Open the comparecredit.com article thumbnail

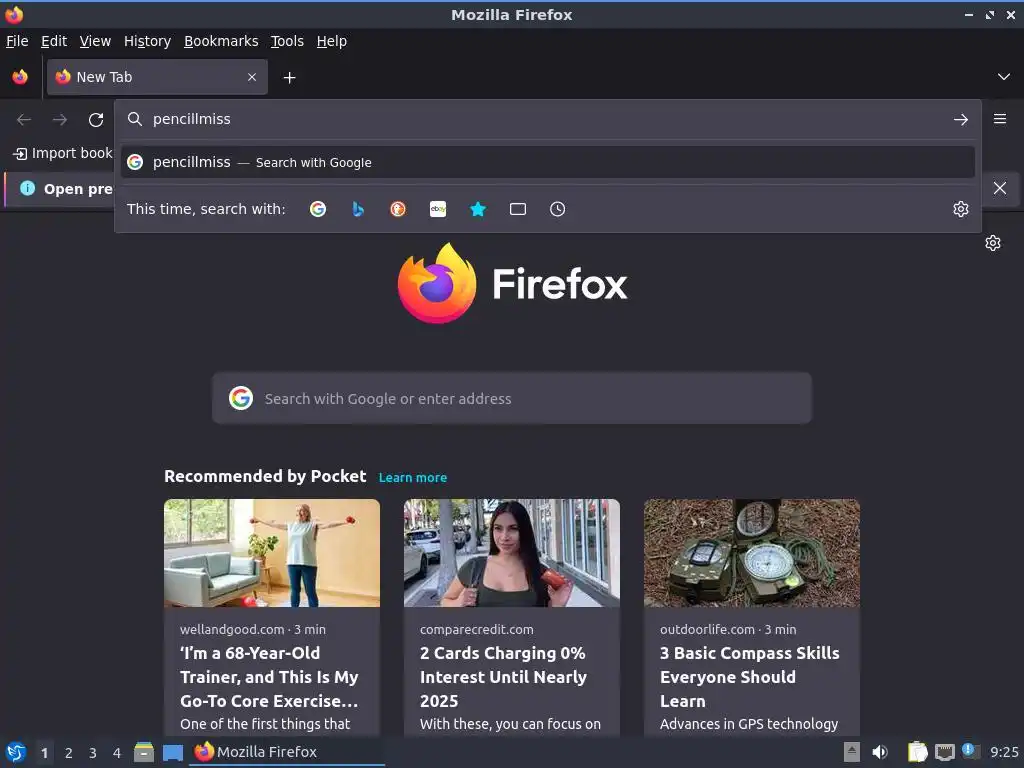512,553
